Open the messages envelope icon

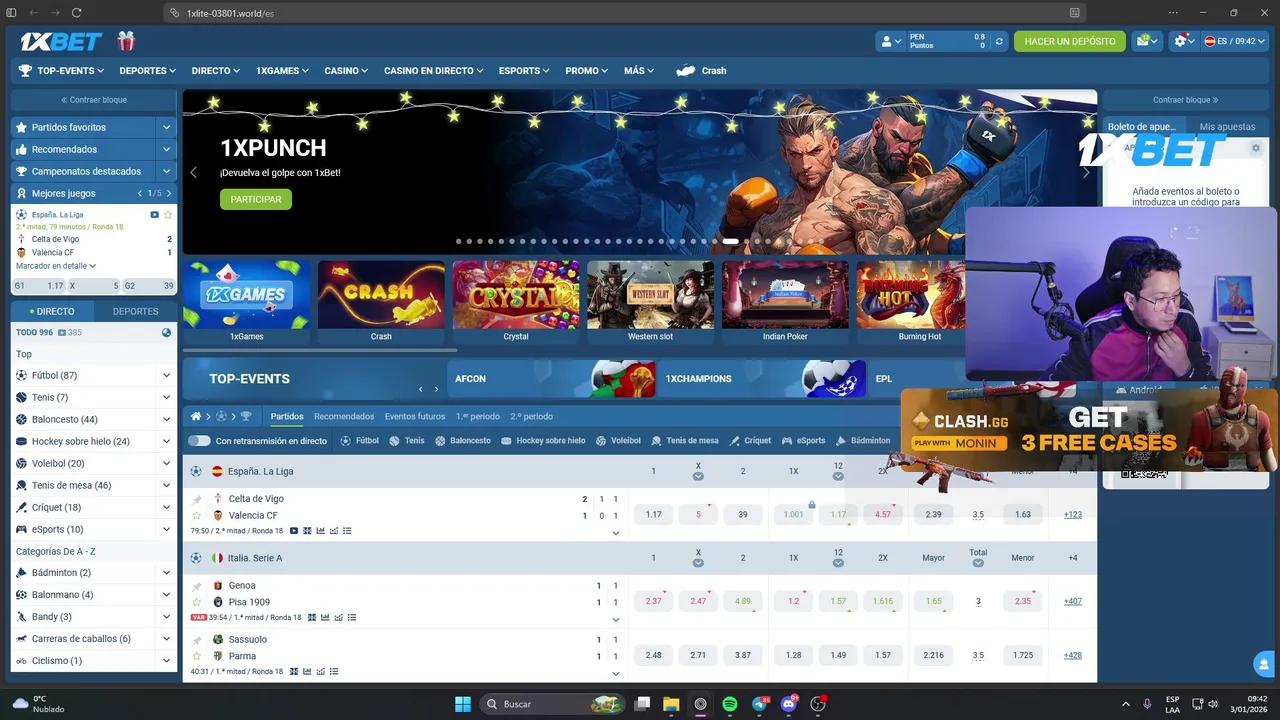click(1147, 41)
